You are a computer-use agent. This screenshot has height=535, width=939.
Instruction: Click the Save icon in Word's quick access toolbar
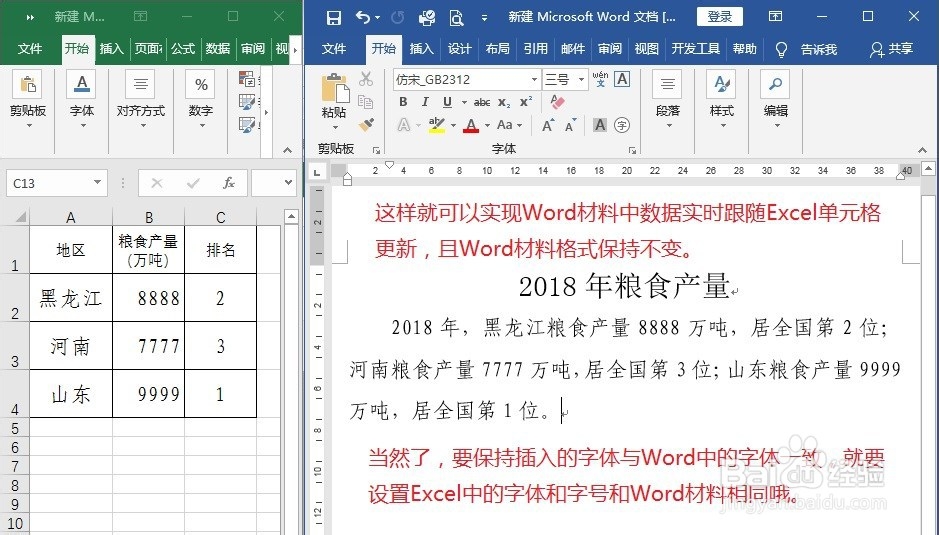point(334,17)
